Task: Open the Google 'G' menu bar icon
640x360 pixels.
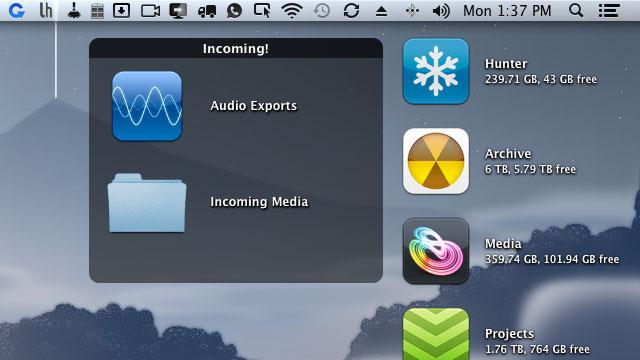Action: (x=16, y=11)
